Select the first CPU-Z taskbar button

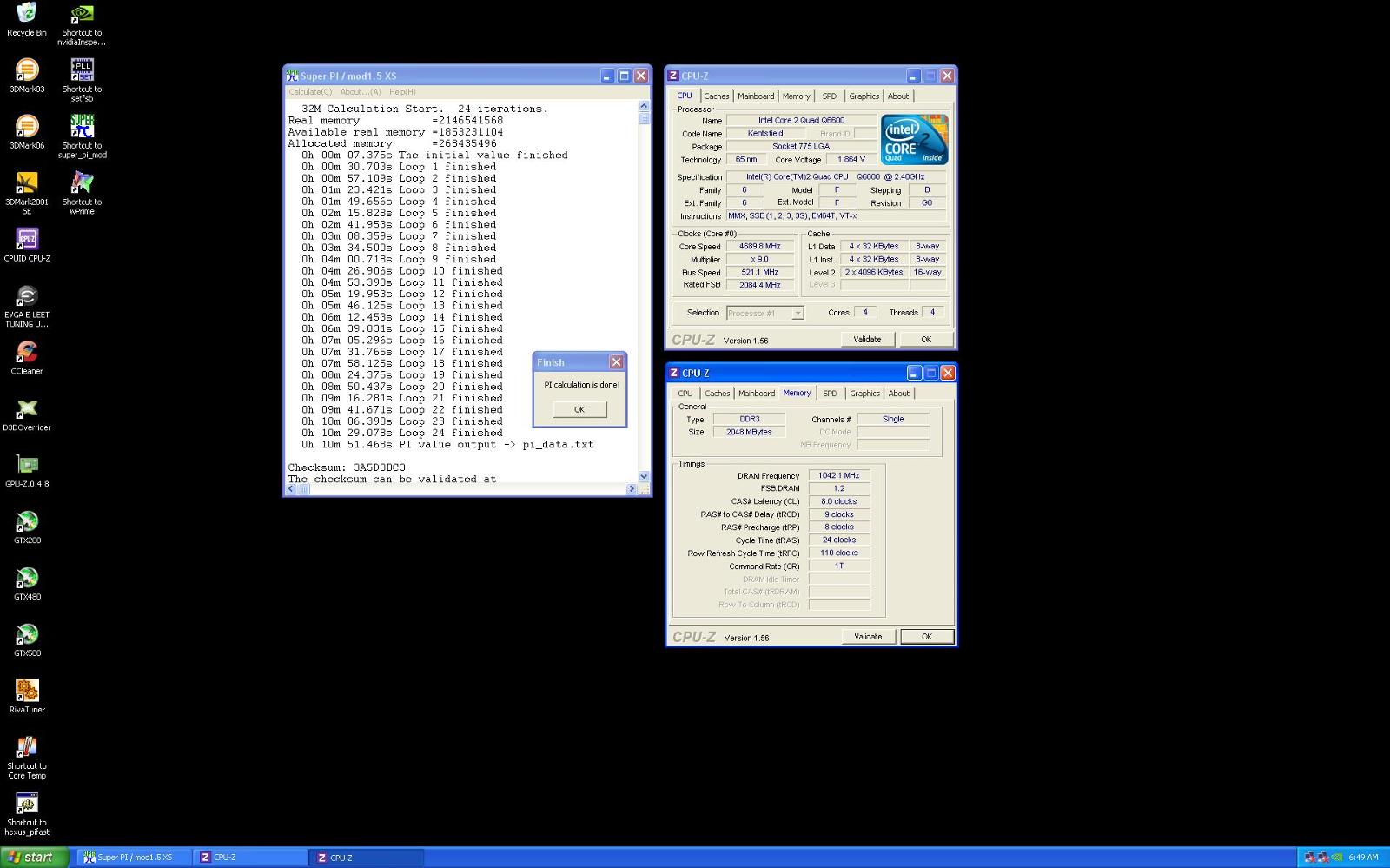(250, 858)
